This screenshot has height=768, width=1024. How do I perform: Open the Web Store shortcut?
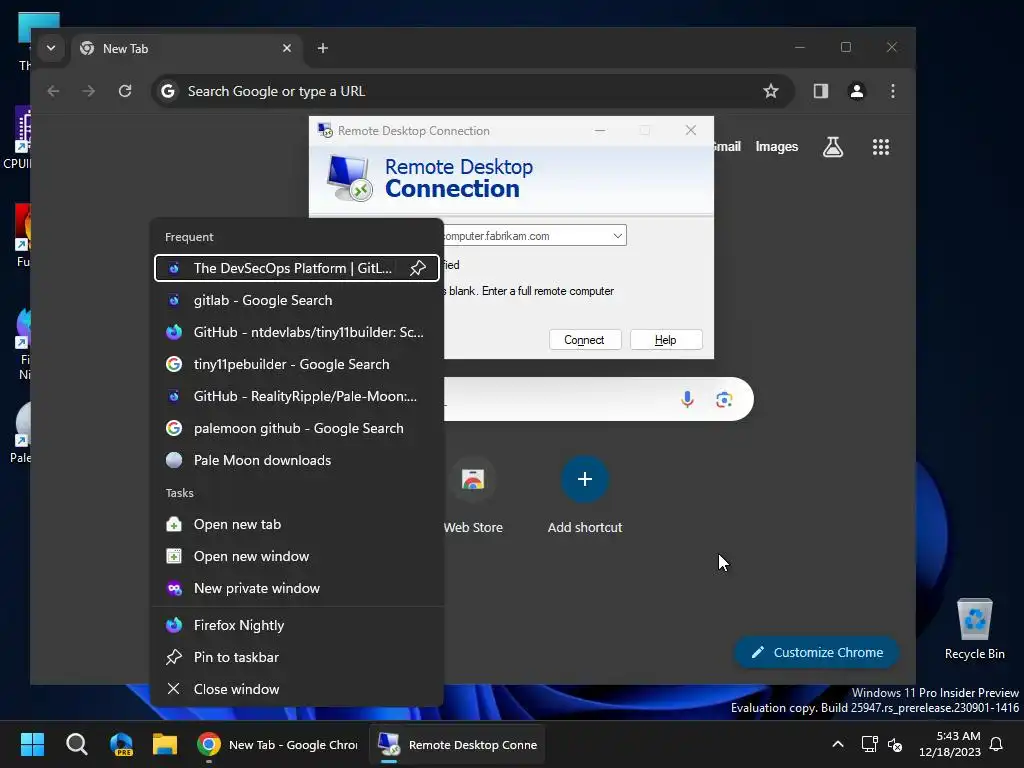click(x=473, y=496)
